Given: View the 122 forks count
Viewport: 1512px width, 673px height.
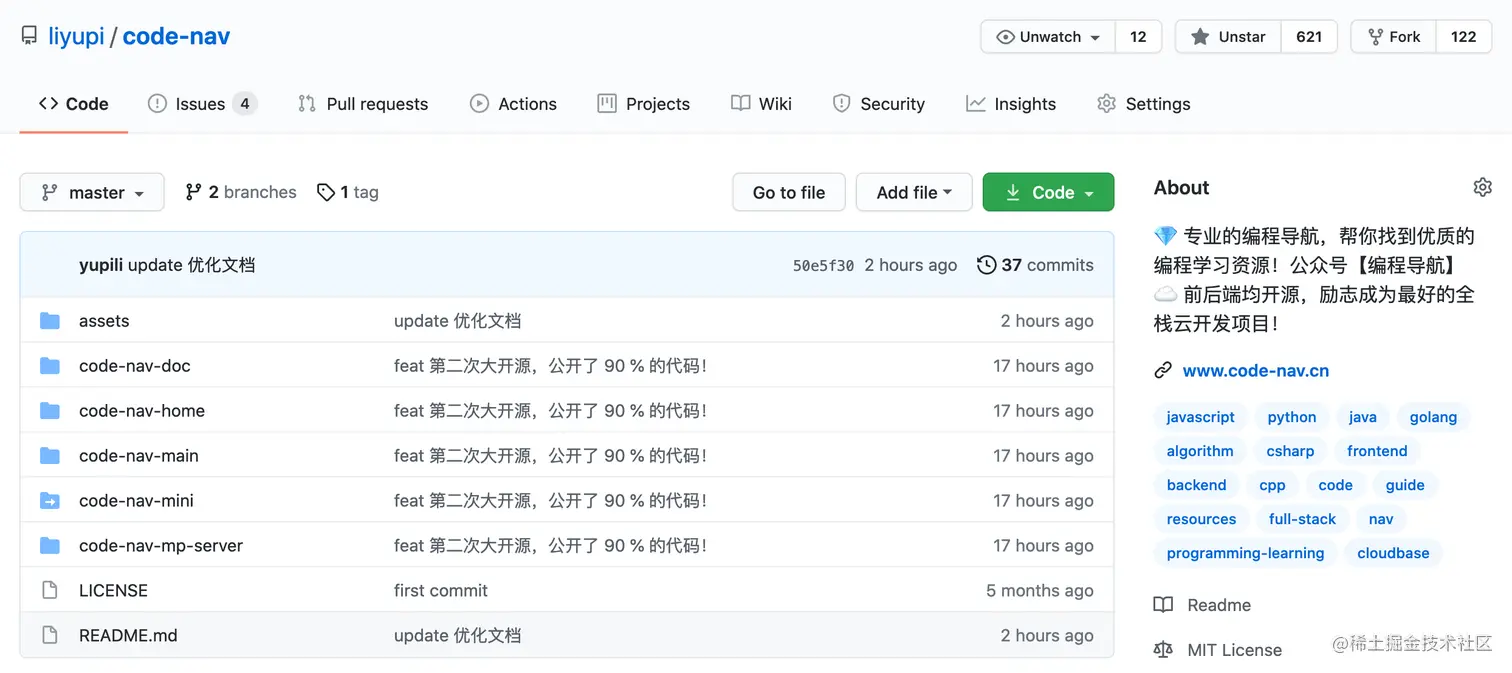Looking at the screenshot, I should point(1464,37).
